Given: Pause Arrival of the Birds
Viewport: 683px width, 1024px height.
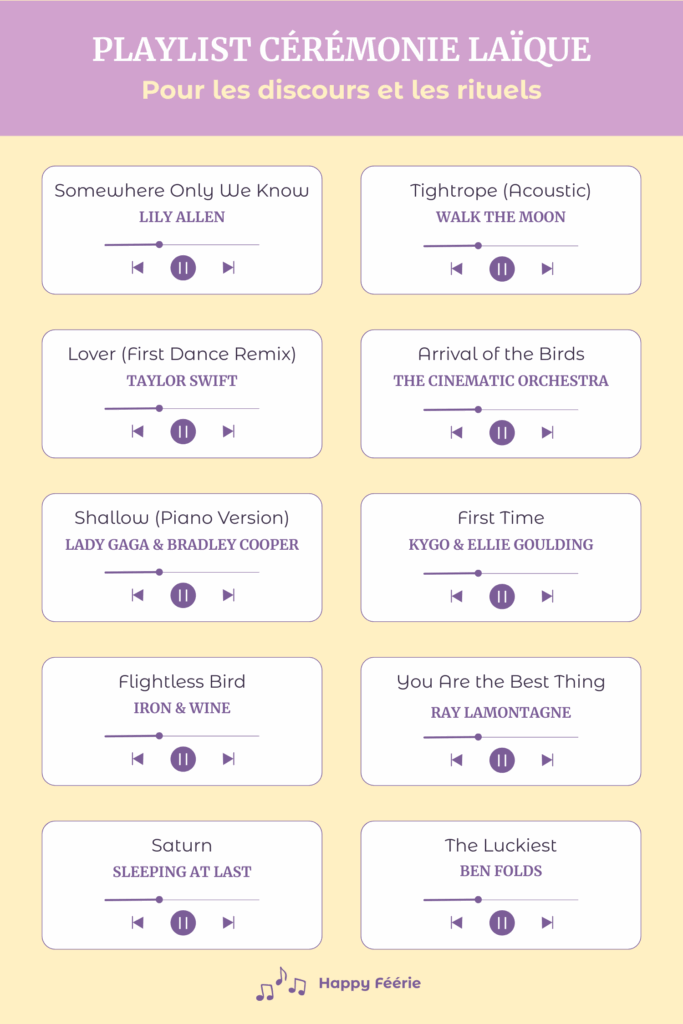Looking at the screenshot, I should click(x=501, y=433).
